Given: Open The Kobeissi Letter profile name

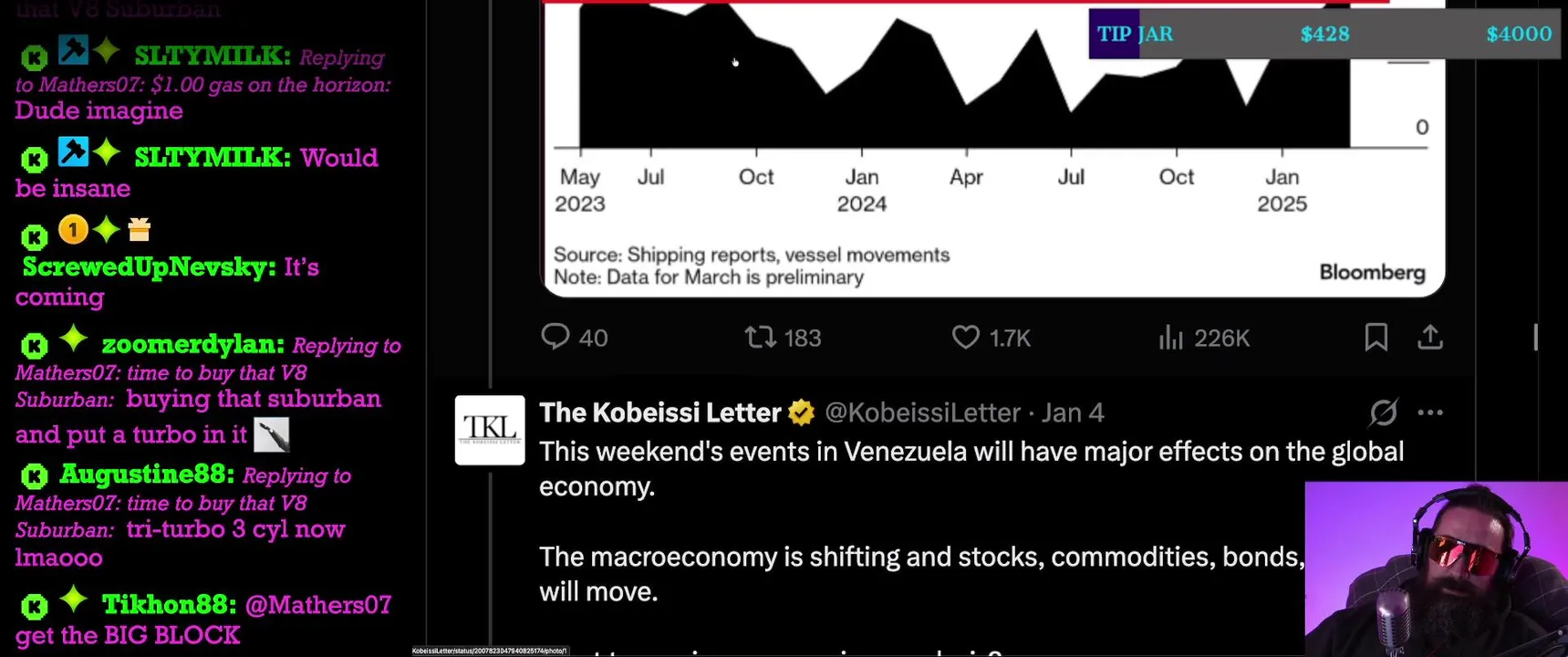Looking at the screenshot, I should pos(659,412).
